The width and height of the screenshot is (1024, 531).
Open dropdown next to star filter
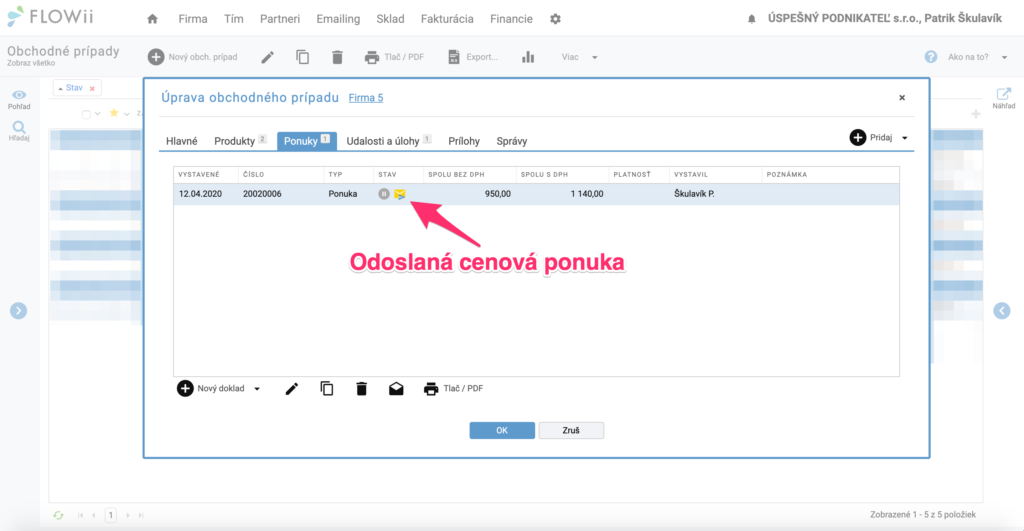[127, 114]
